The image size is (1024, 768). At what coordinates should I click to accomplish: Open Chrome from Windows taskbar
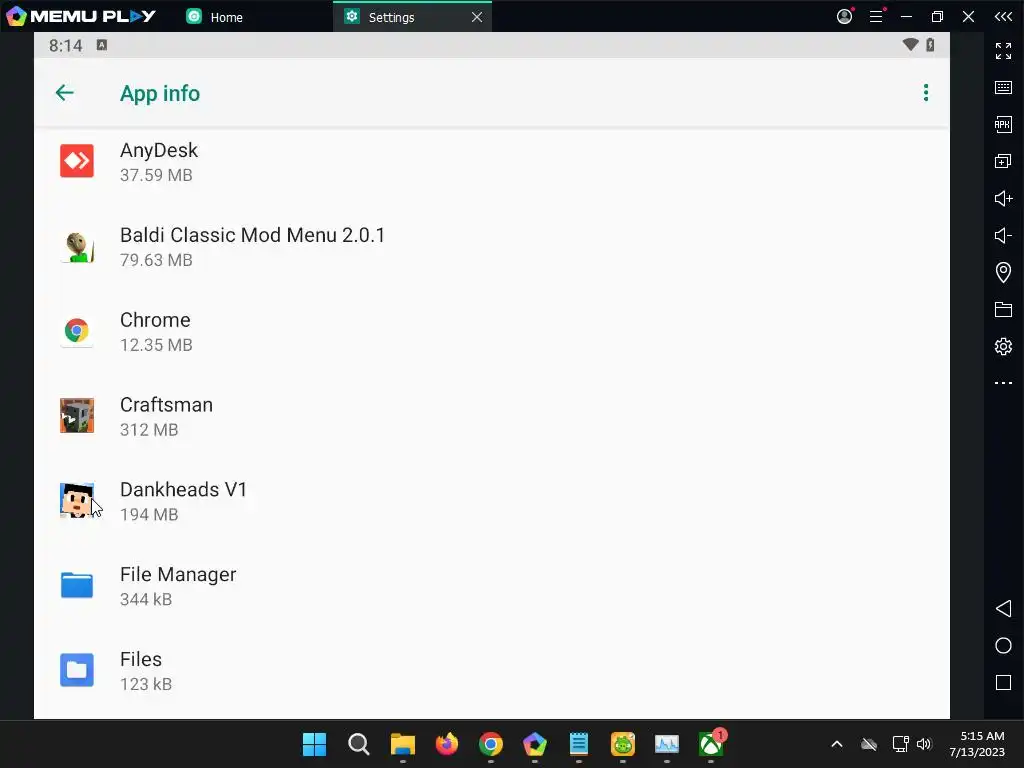tap(490, 744)
